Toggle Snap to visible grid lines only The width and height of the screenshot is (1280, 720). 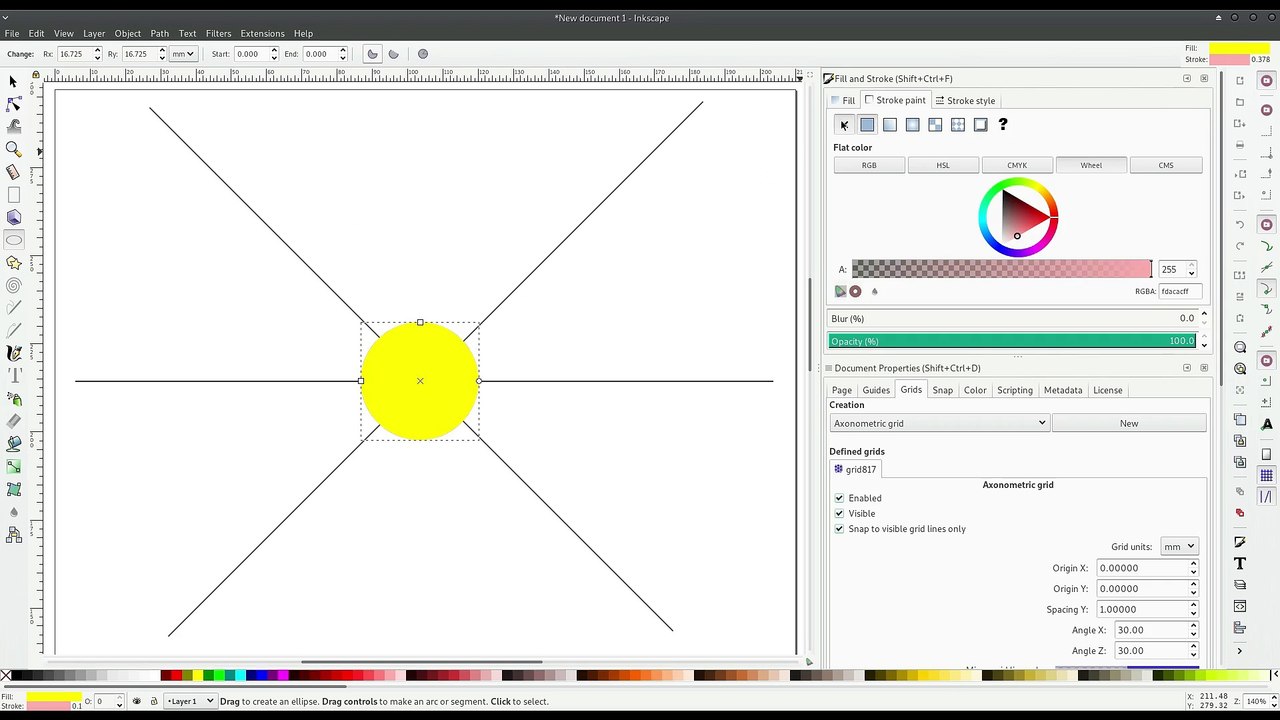839,529
